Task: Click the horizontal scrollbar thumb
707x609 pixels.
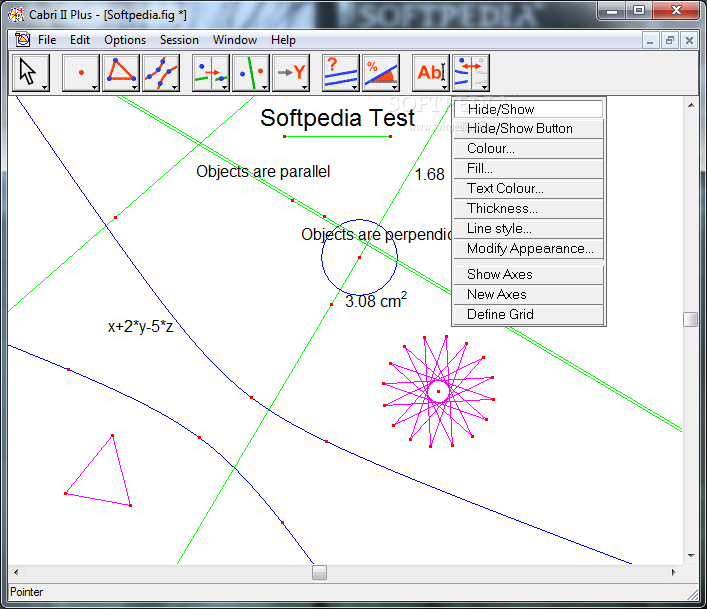Action: (319, 572)
